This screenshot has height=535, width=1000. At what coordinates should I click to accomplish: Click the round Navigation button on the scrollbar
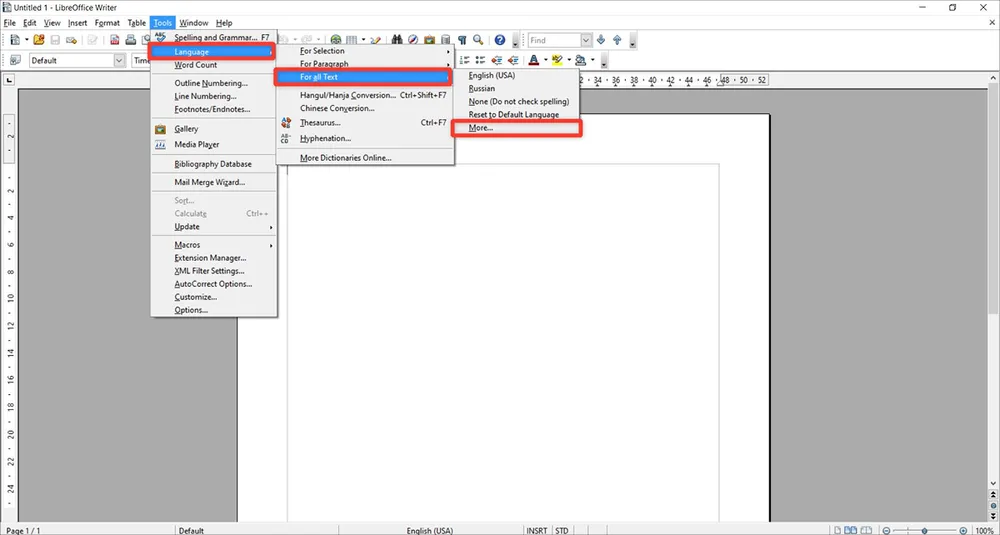click(993, 505)
